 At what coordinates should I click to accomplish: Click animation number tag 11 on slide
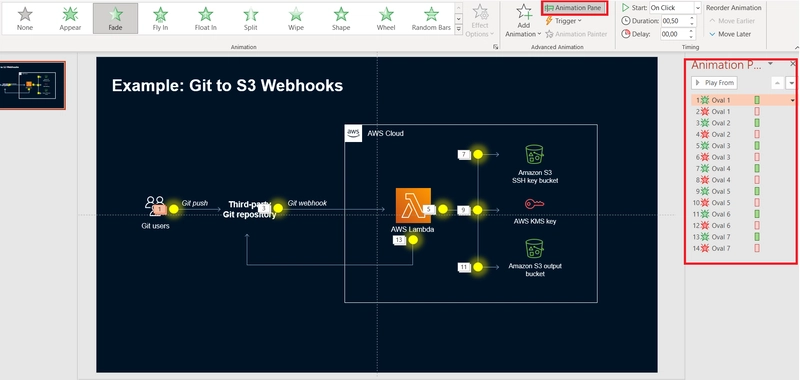464,267
